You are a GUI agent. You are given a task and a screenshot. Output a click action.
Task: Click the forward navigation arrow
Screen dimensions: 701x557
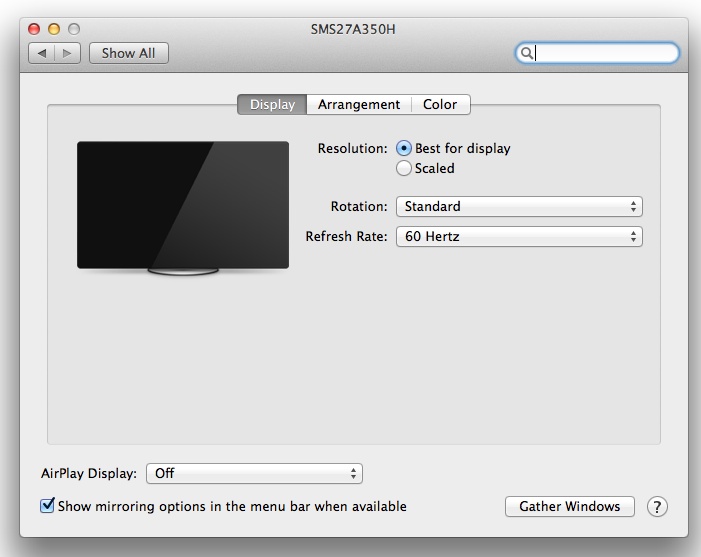[x=68, y=53]
